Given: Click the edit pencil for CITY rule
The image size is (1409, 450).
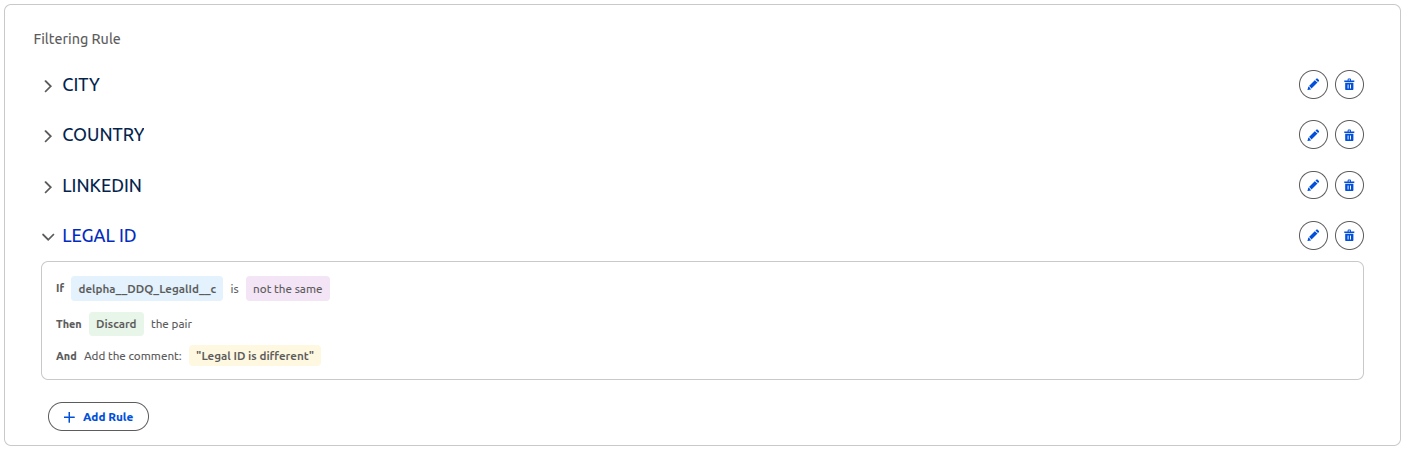Looking at the screenshot, I should [1313, 85].
